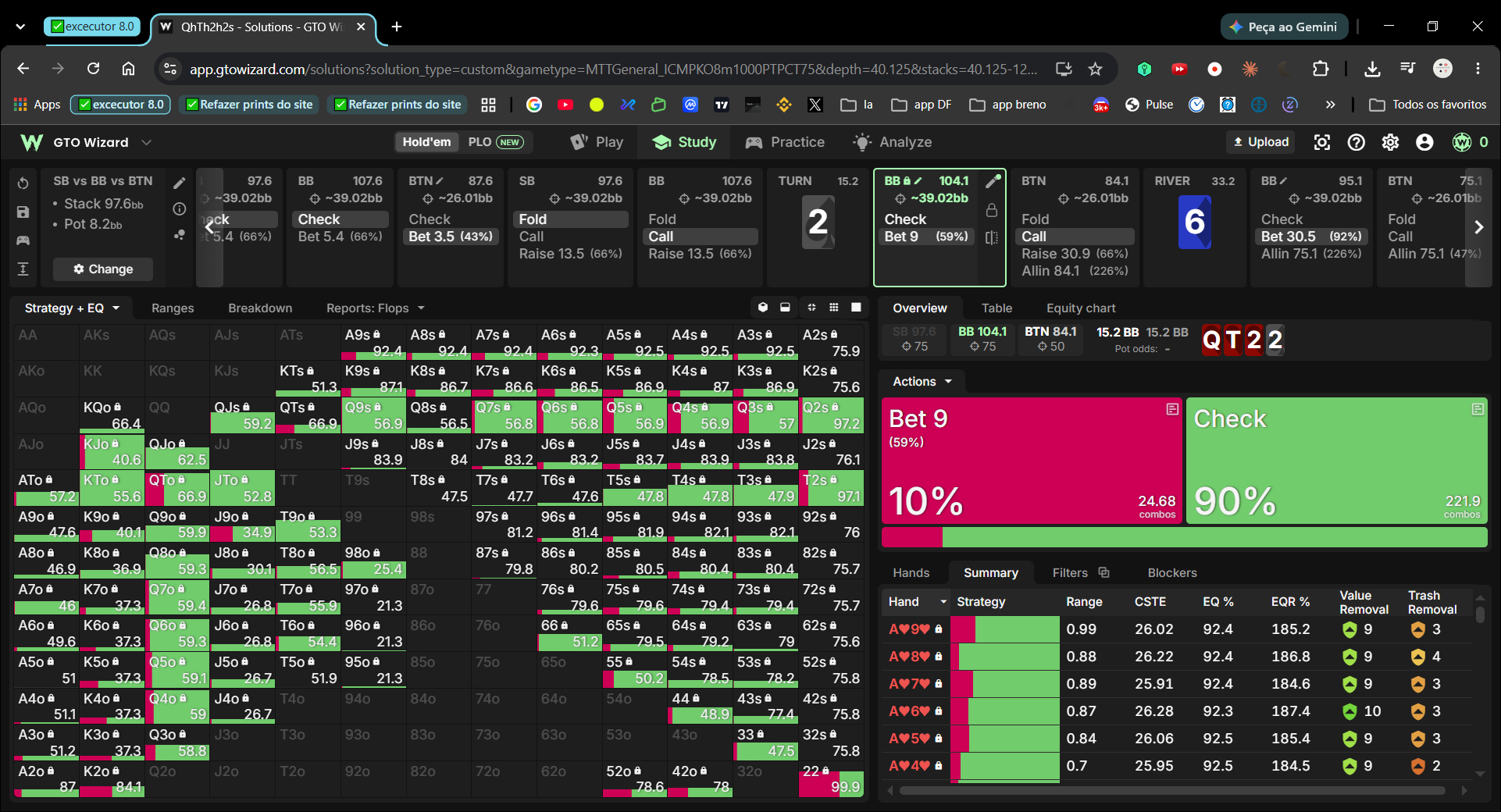Click the pencil edit icon beside SB vs BB vs BTN
The height and width of the screenshot is (812, 1501).
(180, 183)
